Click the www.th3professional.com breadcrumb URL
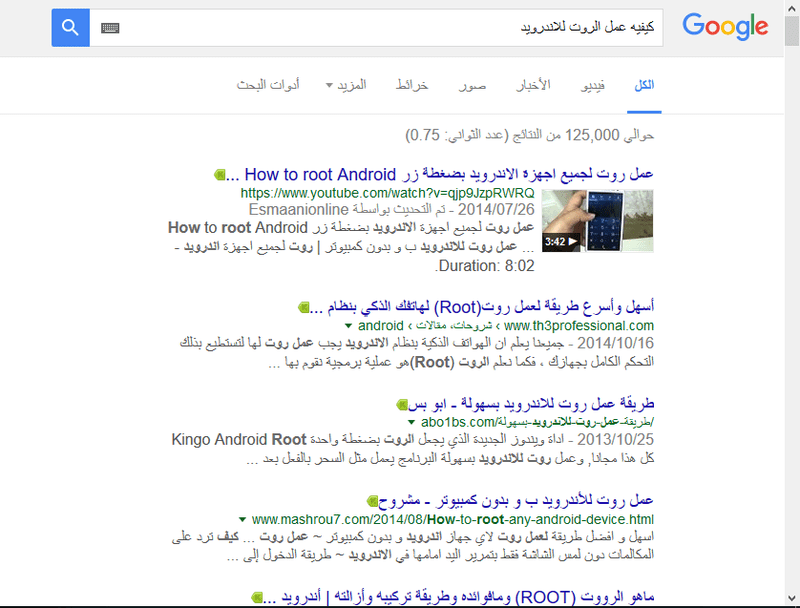 click(x=579, y=326)
